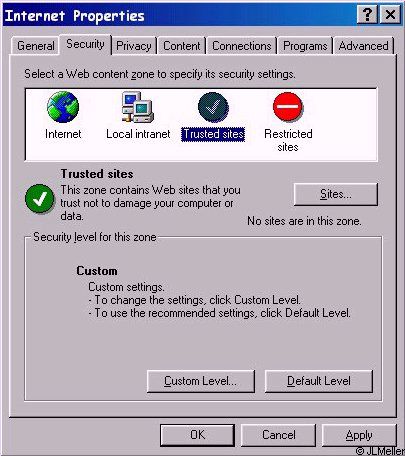Show the Advanced tab
The height and width of the screenshot is (456, 405).
pos(364,46)
